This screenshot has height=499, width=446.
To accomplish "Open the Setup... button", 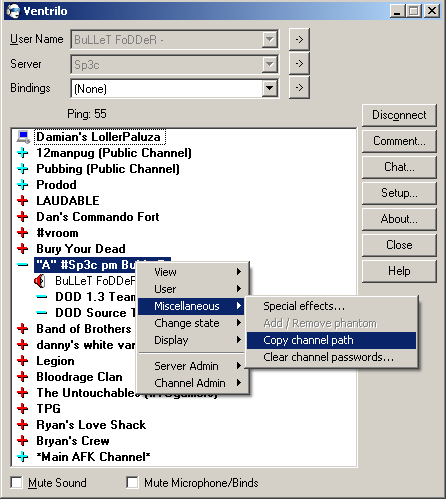I will (x=399, y=193).
